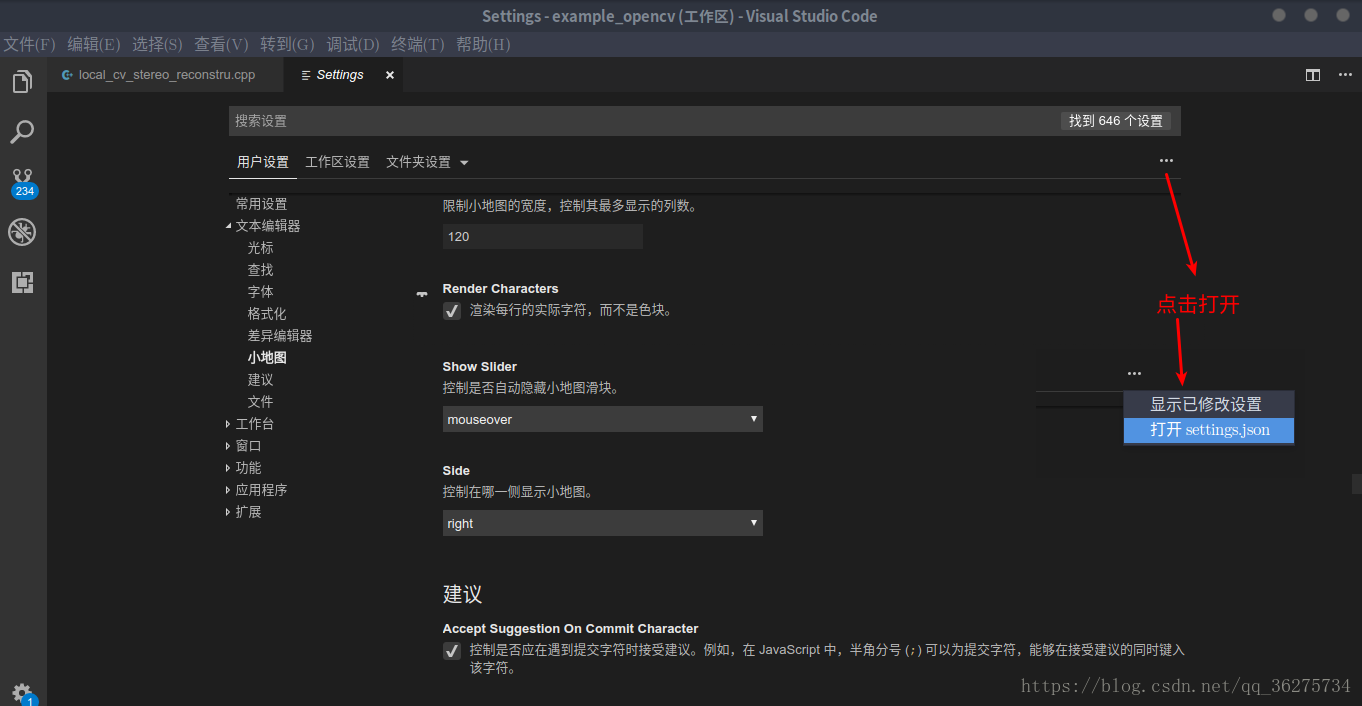Select the 用户设置 tab
Viewport: 1362px width, 706px height.
pos(263,162)
